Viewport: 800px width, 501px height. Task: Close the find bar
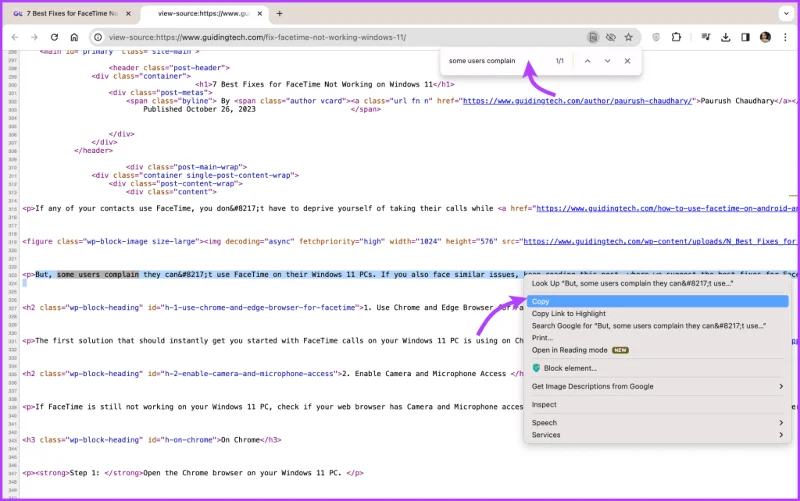click(x=627, y=61)
